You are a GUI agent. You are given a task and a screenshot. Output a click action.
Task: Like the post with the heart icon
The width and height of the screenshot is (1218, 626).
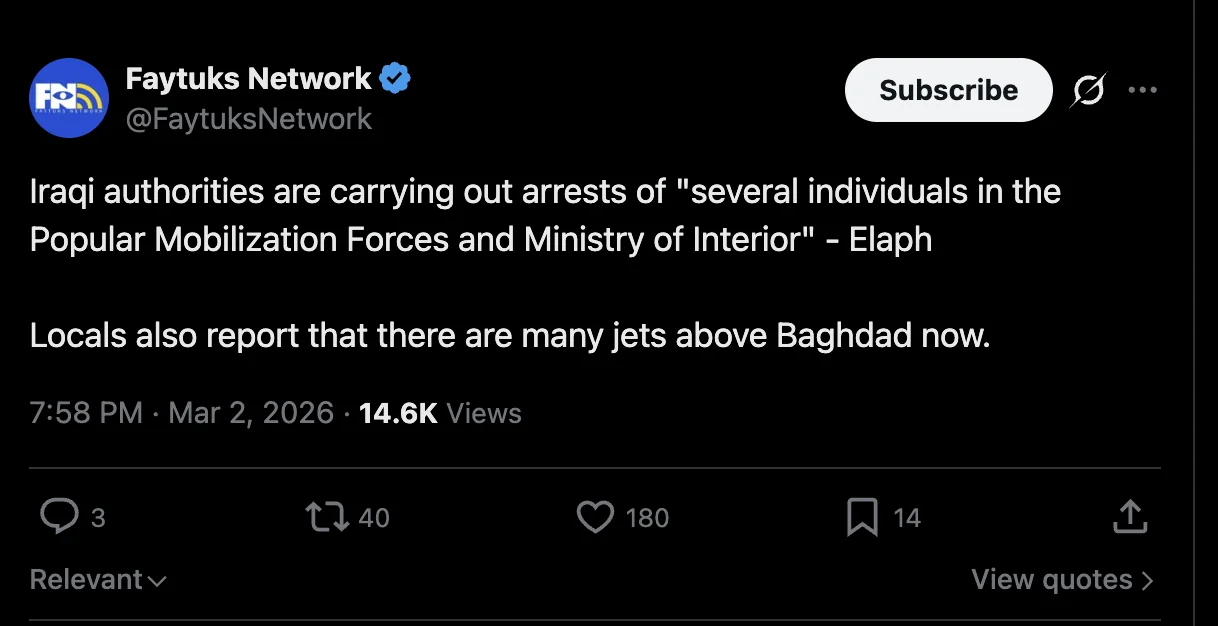(595, 517)
